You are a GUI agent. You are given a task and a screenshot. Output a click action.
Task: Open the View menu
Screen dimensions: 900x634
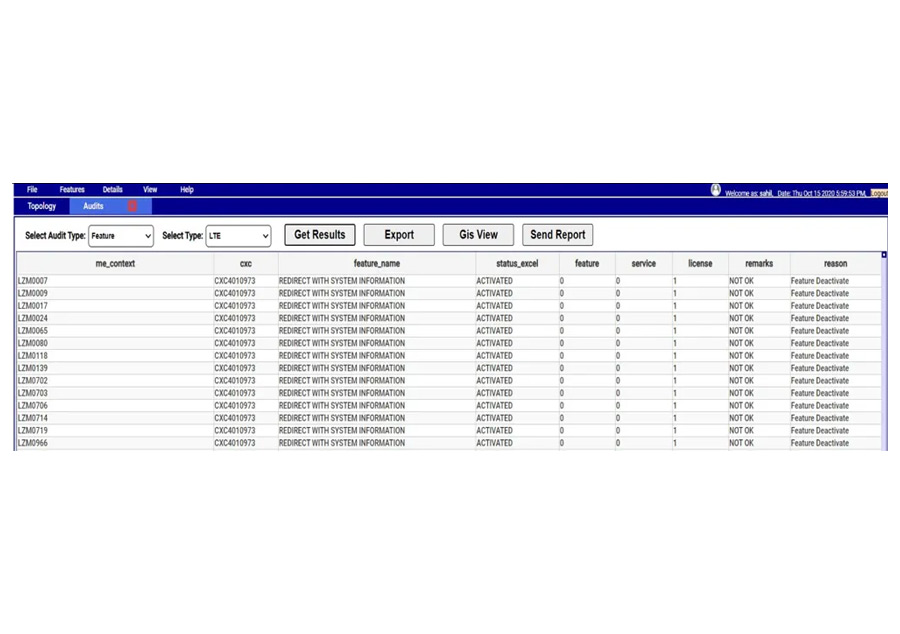[x=150, y=189]
